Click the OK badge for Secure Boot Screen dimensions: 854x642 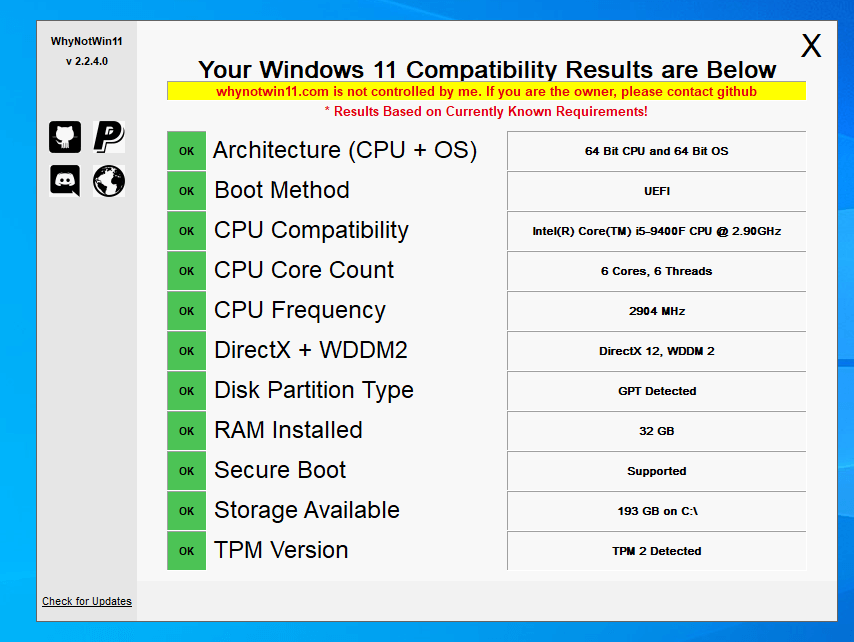186,470
